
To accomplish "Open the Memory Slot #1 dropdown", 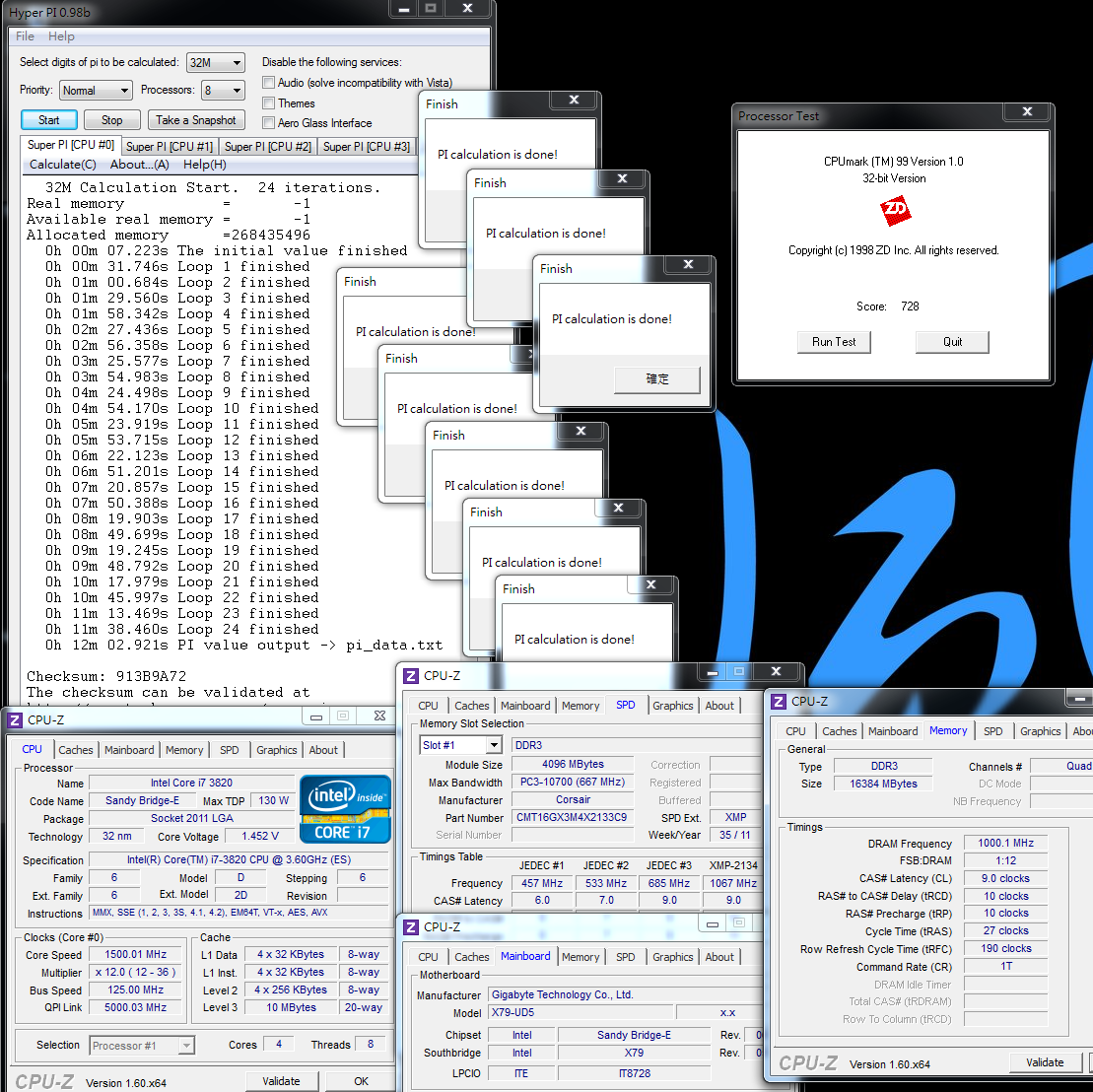I will tap(461, 745).
